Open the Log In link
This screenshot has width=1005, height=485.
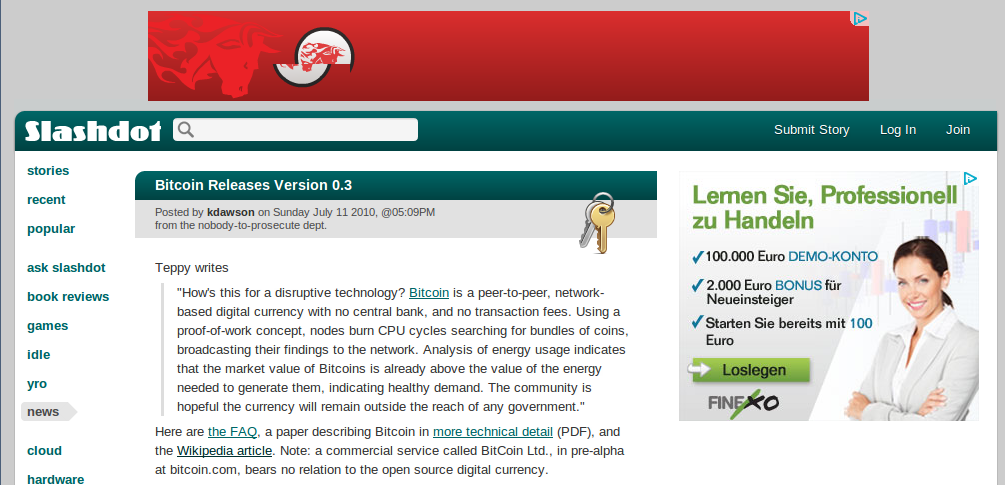(x=897, y=130)
